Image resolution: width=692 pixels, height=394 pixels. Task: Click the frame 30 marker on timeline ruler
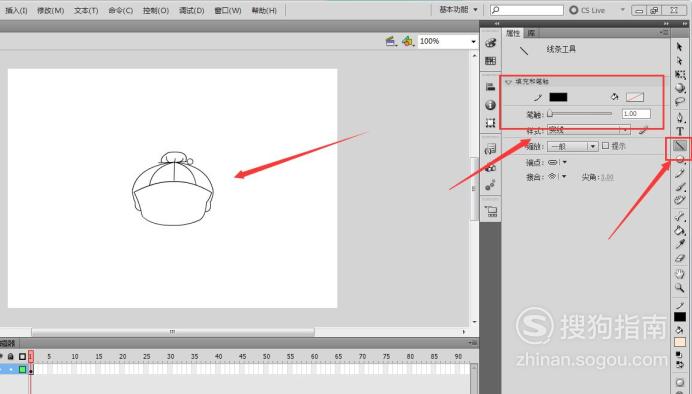[x=170, y=356]
